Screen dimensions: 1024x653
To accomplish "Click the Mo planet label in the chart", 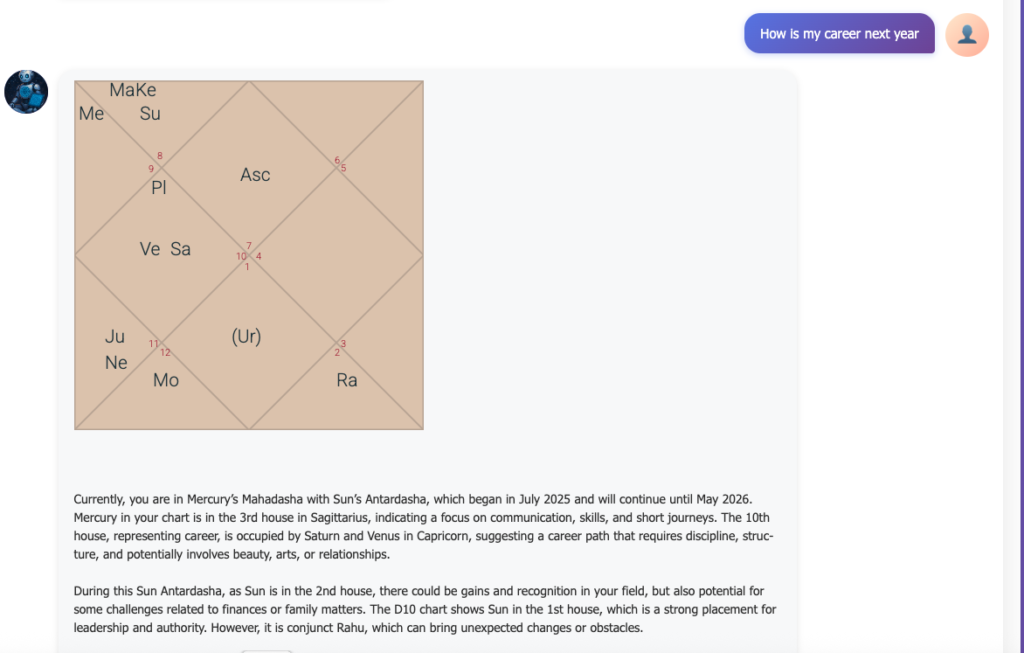I will [x=166, y=380].
